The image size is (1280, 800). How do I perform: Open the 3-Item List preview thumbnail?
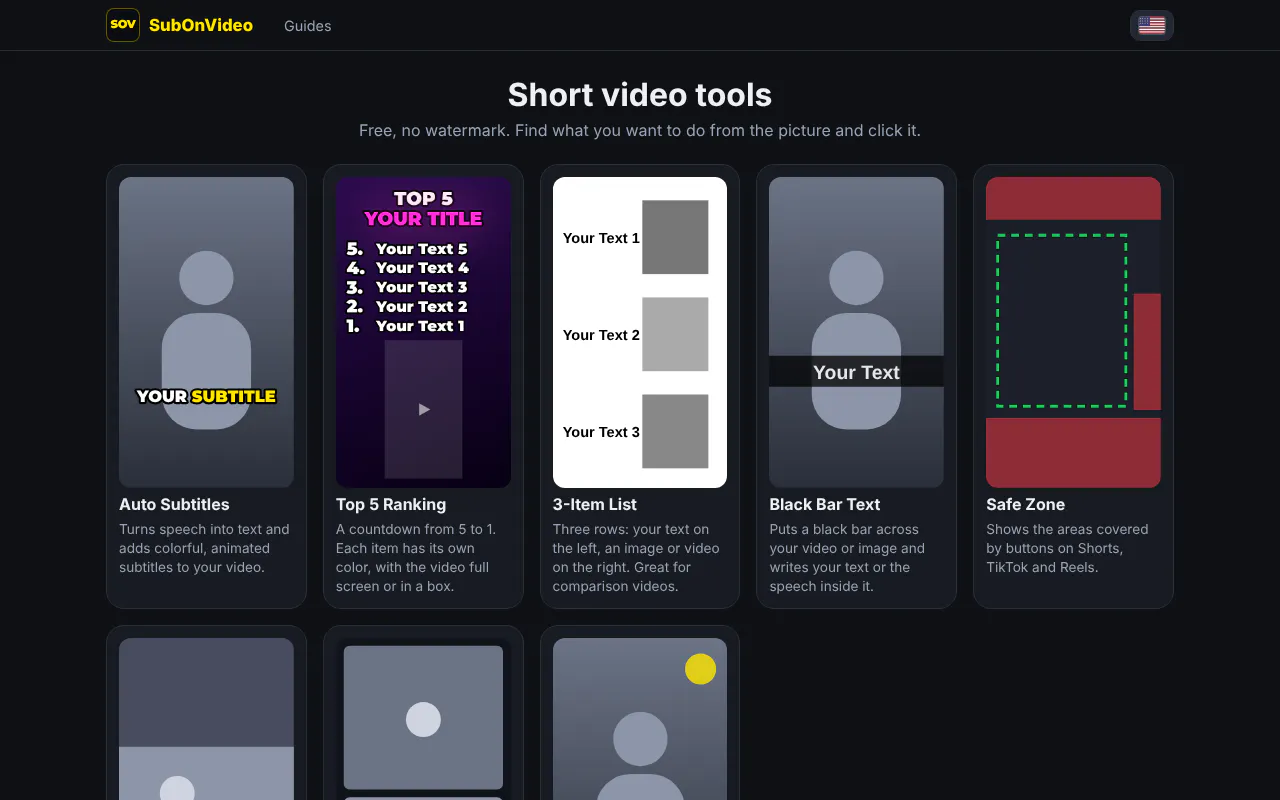pos(640,332)
